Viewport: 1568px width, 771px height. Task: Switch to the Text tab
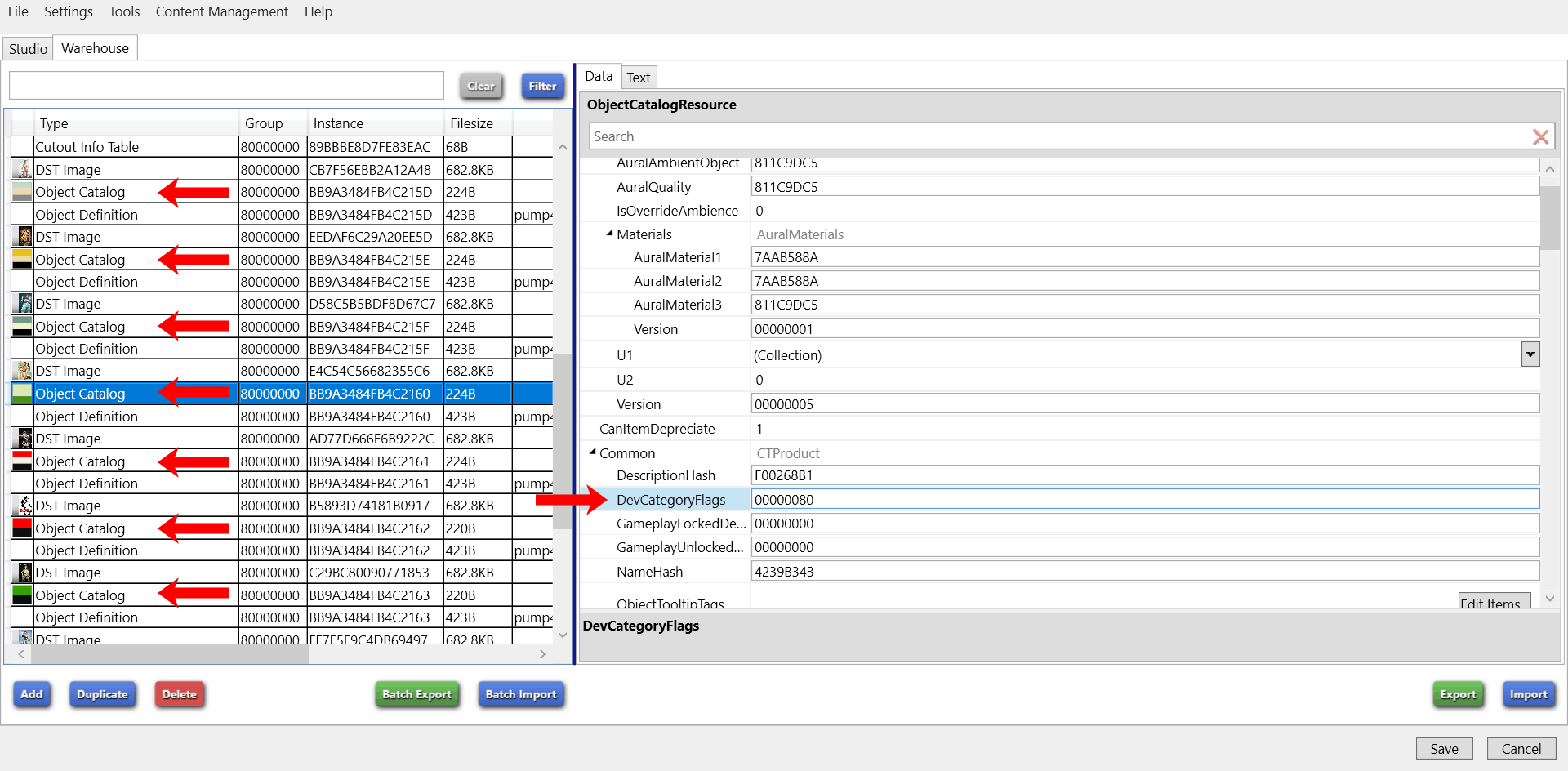click(x=639, y=78)
